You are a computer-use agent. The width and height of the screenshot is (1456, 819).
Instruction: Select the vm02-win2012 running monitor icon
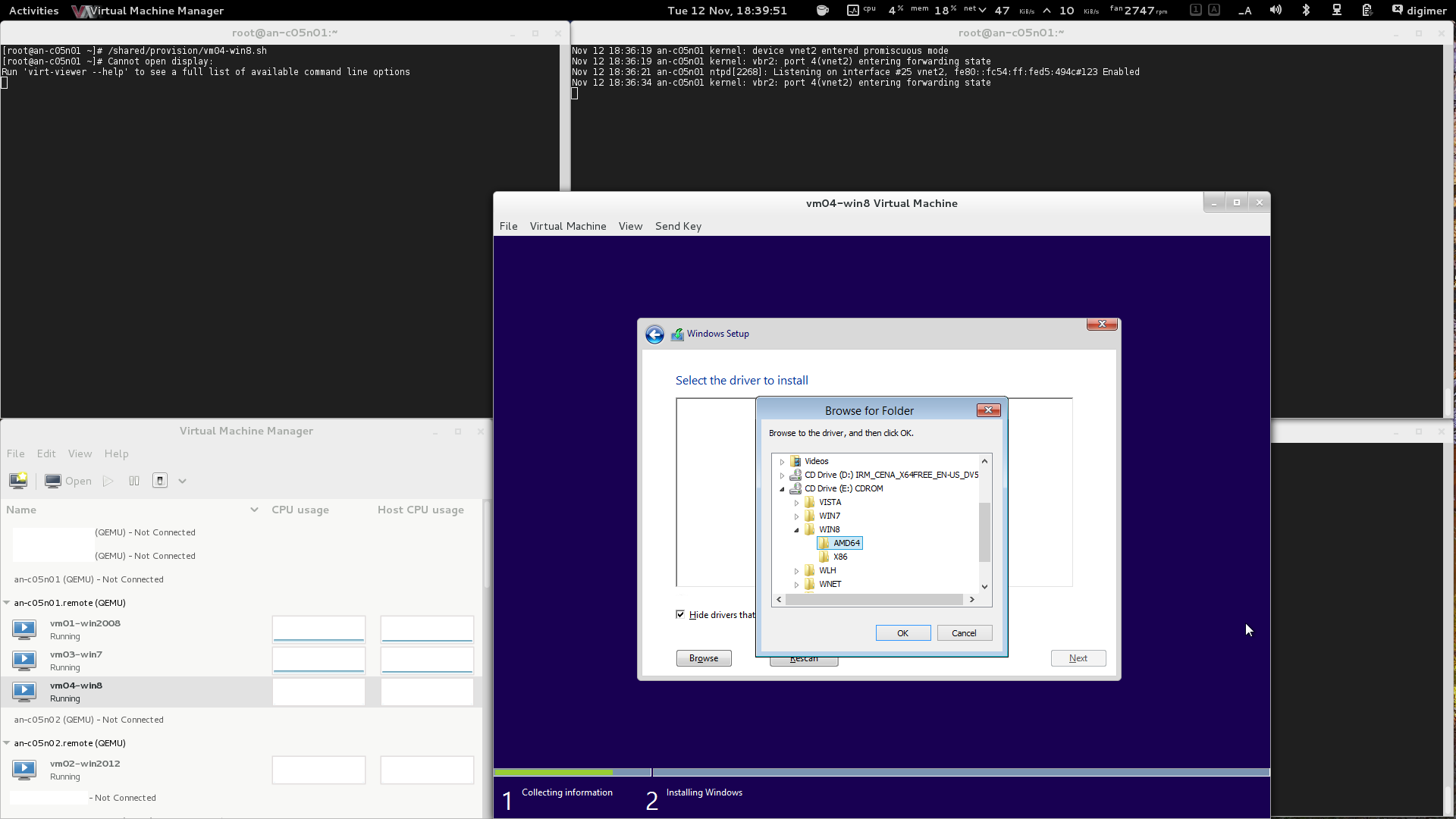point(24,769)
